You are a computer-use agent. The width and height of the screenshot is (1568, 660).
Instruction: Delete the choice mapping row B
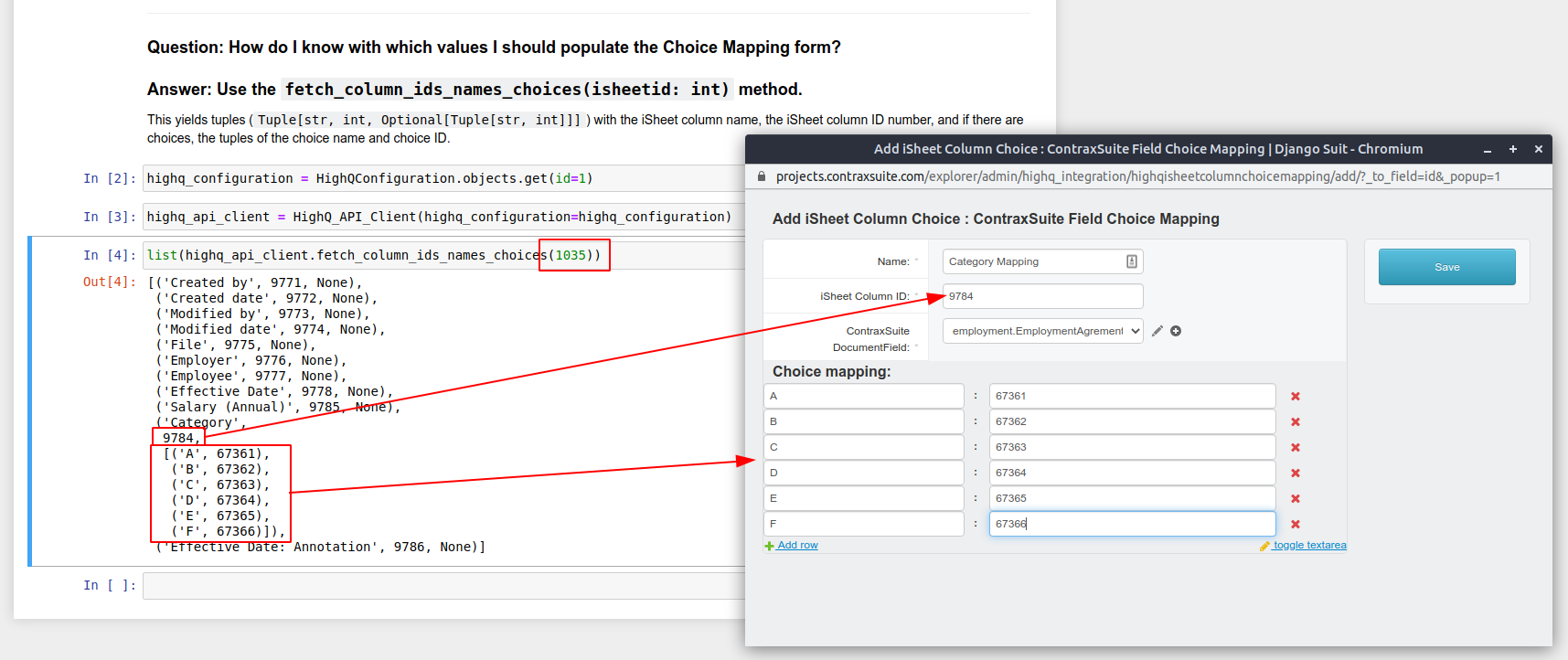click(1296, 422)
